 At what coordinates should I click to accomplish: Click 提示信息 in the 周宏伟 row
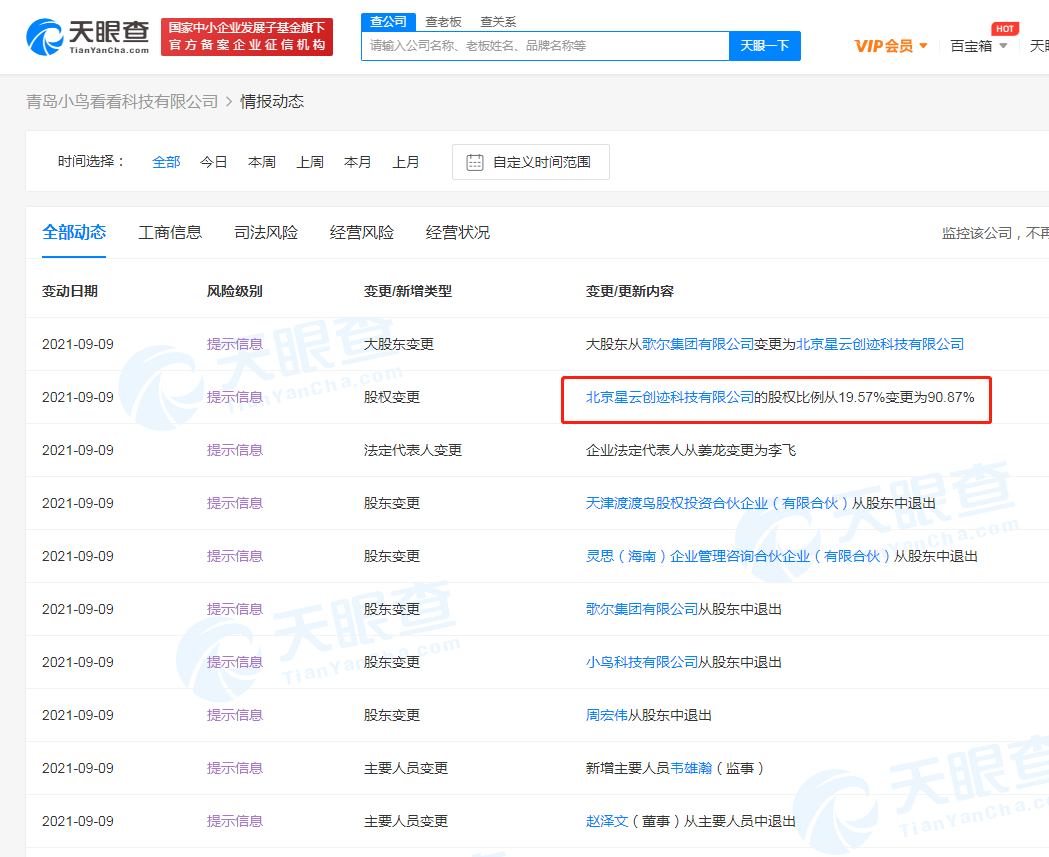tap(235, 715)
